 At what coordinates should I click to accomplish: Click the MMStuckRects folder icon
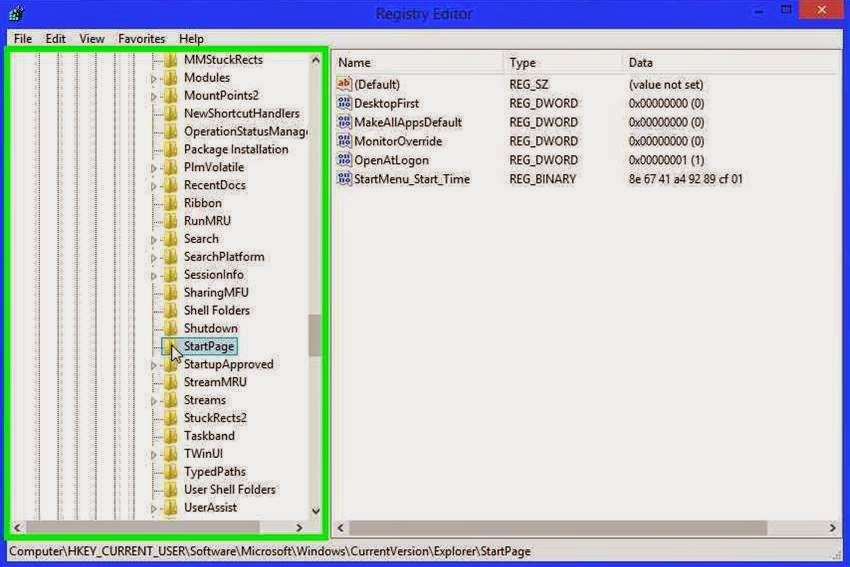tap(171, 60)
